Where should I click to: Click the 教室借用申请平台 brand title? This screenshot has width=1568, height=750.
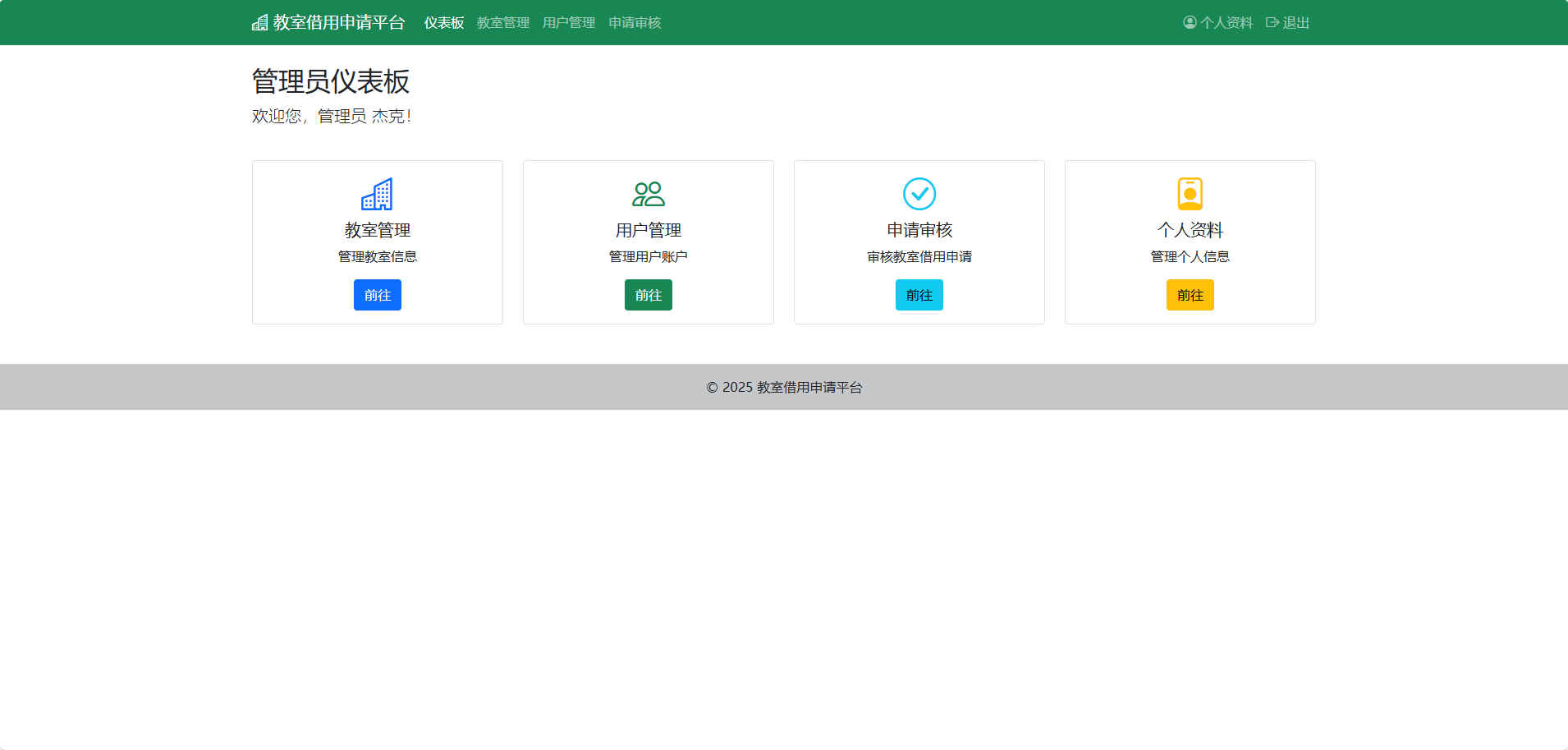pos(339,22)
